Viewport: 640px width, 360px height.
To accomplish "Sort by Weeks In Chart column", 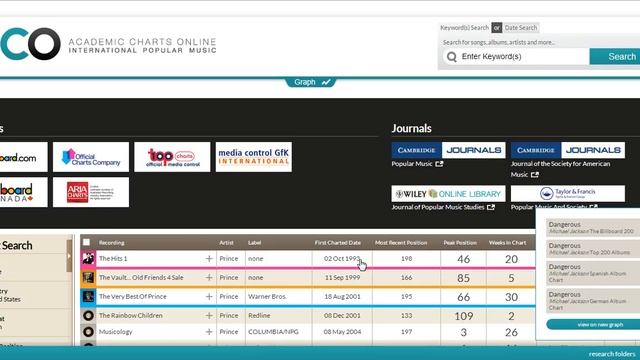I will pos(507,243).
